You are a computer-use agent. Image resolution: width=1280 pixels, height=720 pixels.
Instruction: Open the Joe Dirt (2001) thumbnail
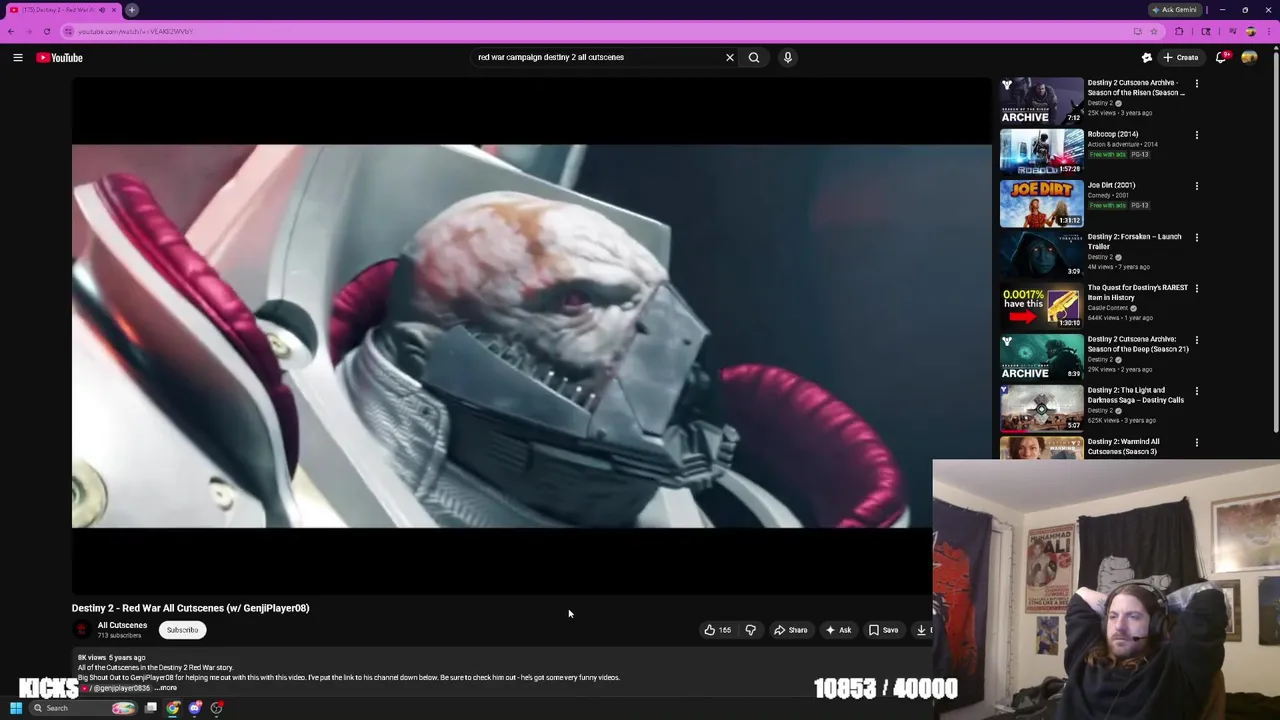[1042, 203]
